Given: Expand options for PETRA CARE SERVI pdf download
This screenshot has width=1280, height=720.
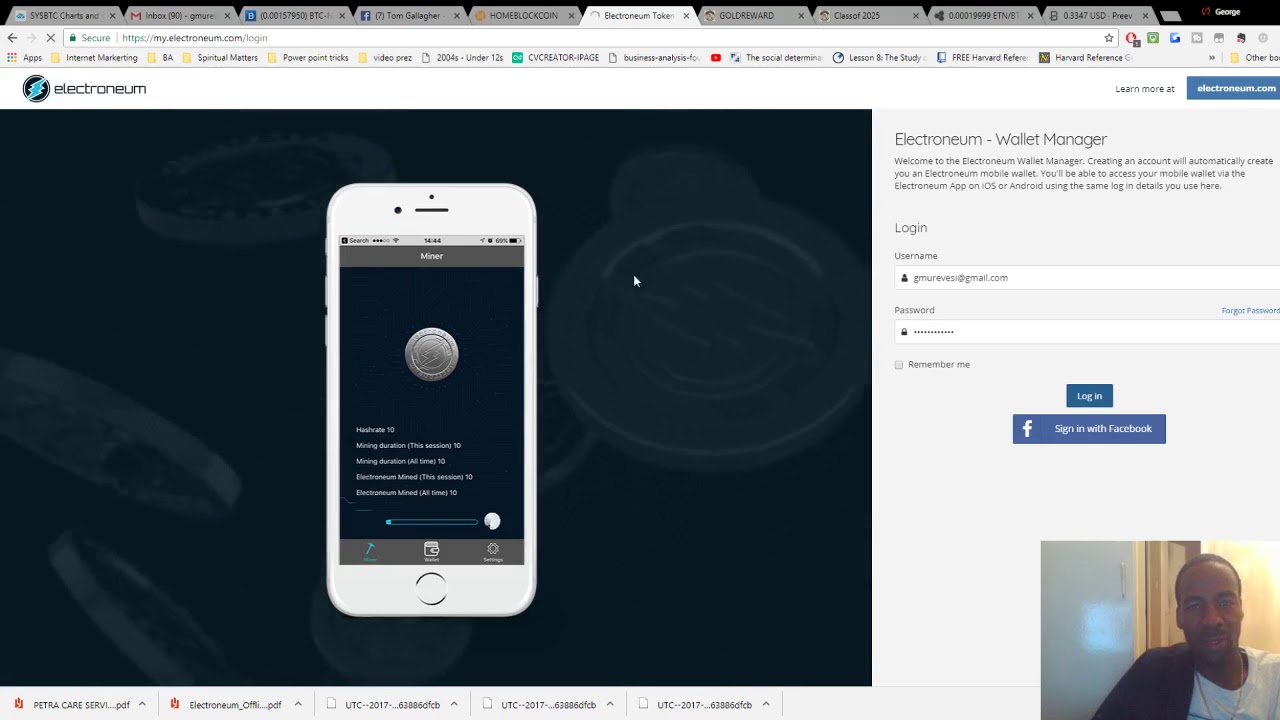Looking at the screenshot, I should click(142, 704).
